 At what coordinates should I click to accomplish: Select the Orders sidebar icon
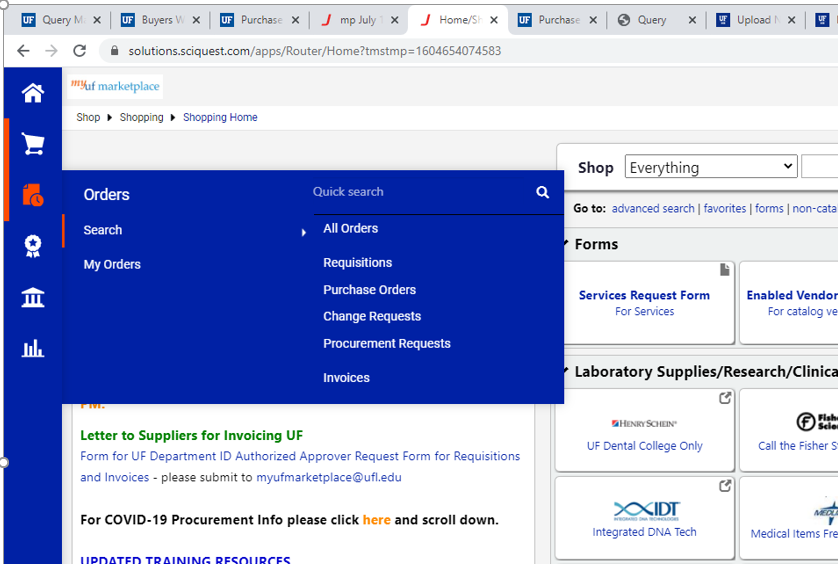point(33,195)
